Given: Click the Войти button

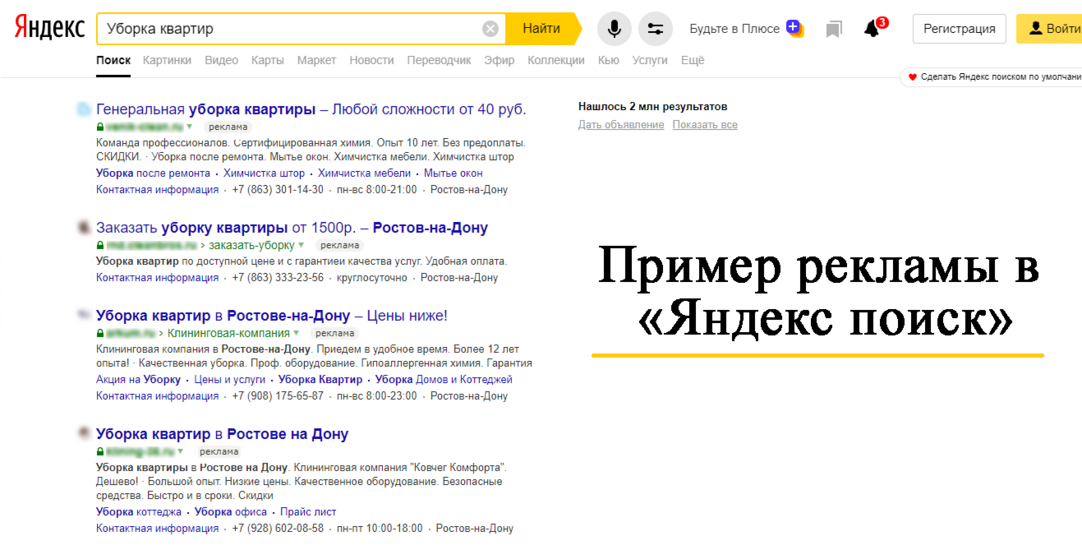Looking at the screenshot, I should 1050,29.
